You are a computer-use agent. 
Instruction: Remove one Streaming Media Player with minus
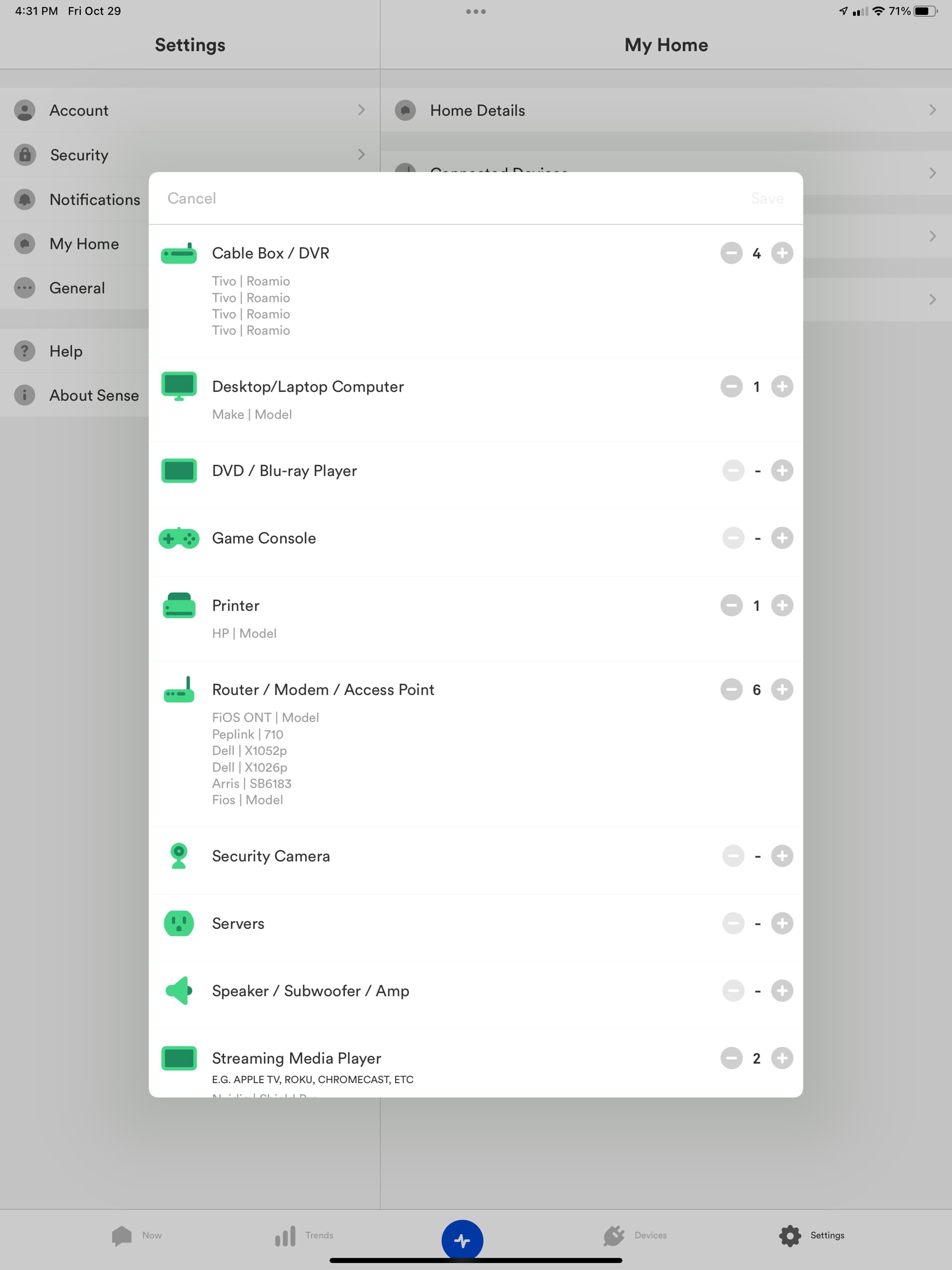731,1058
